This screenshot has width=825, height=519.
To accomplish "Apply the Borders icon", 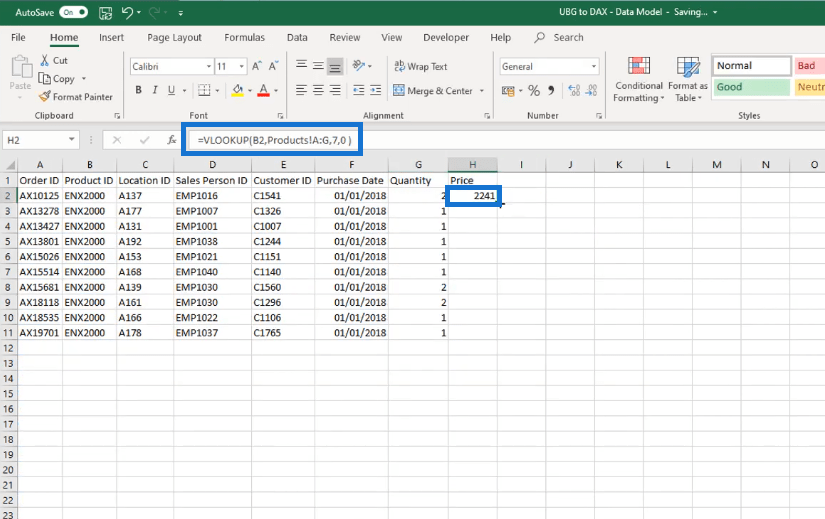I will 204,91.
